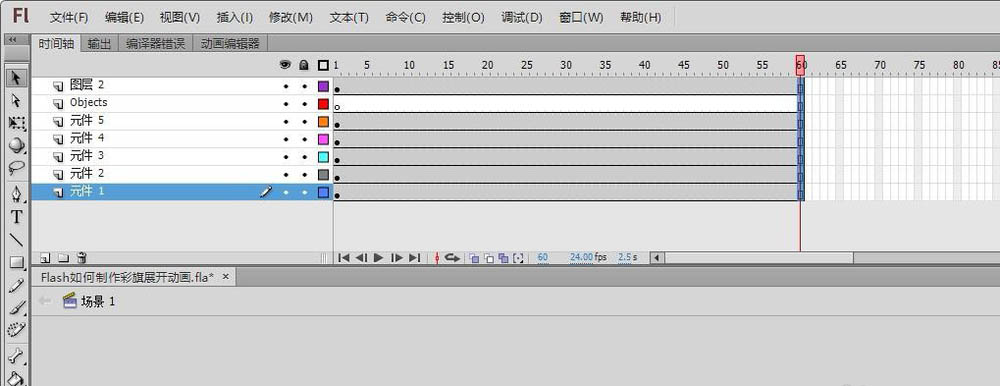The height and width of the screenshot is (386, 1000).
Task: Select the Pencil tool
Action: point(16,285)
